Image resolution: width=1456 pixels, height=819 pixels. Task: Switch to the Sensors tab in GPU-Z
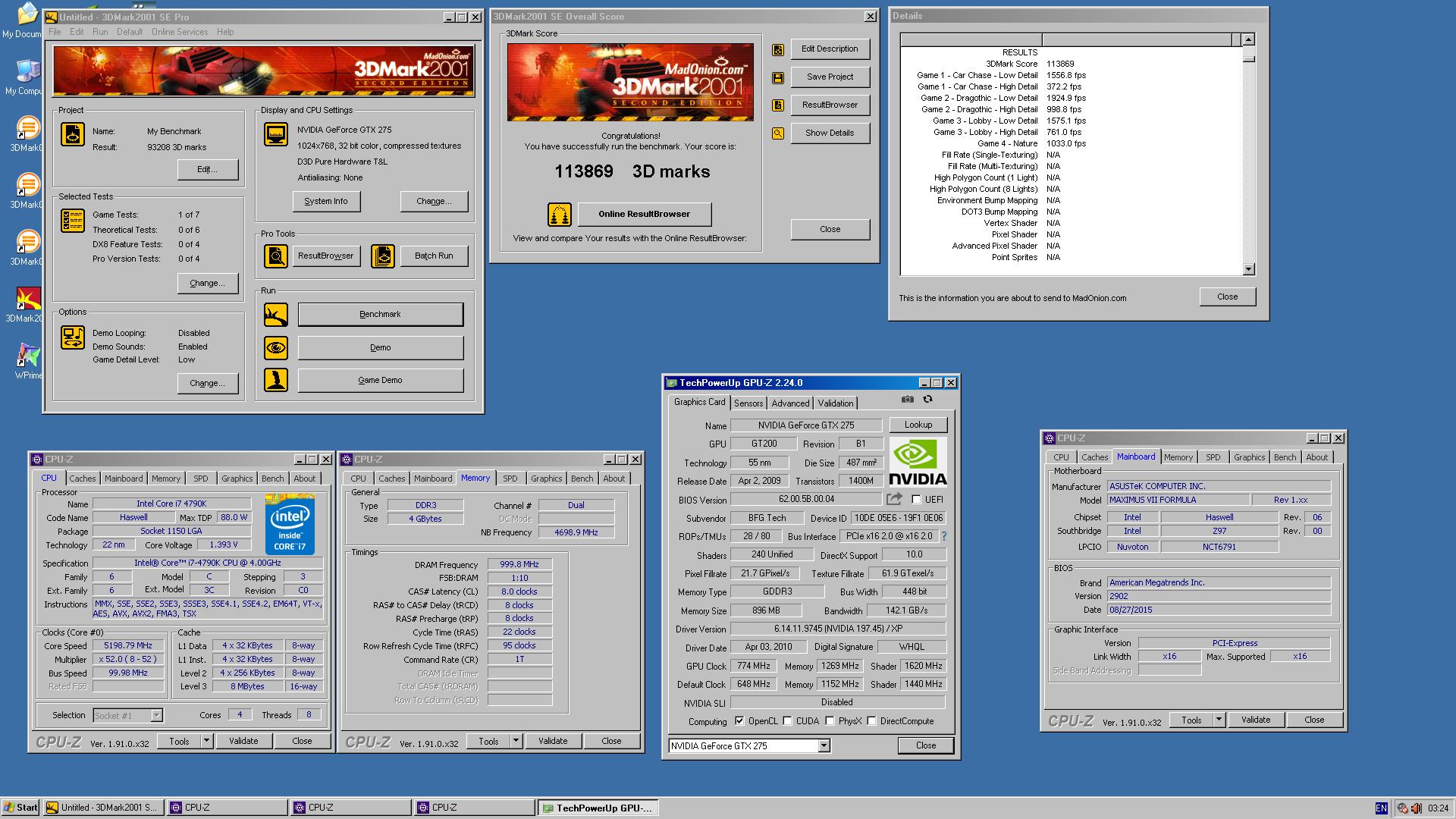(x=748, y=403)
